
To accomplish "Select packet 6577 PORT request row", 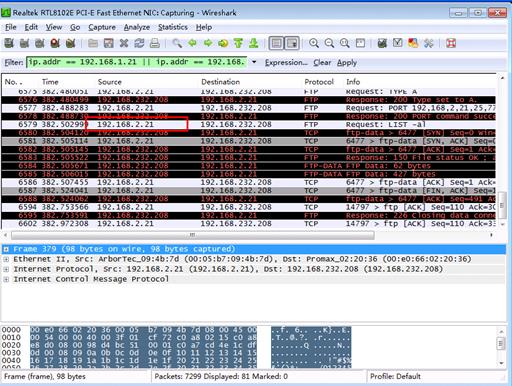I will pyautogui.click(x=248, y=108).
